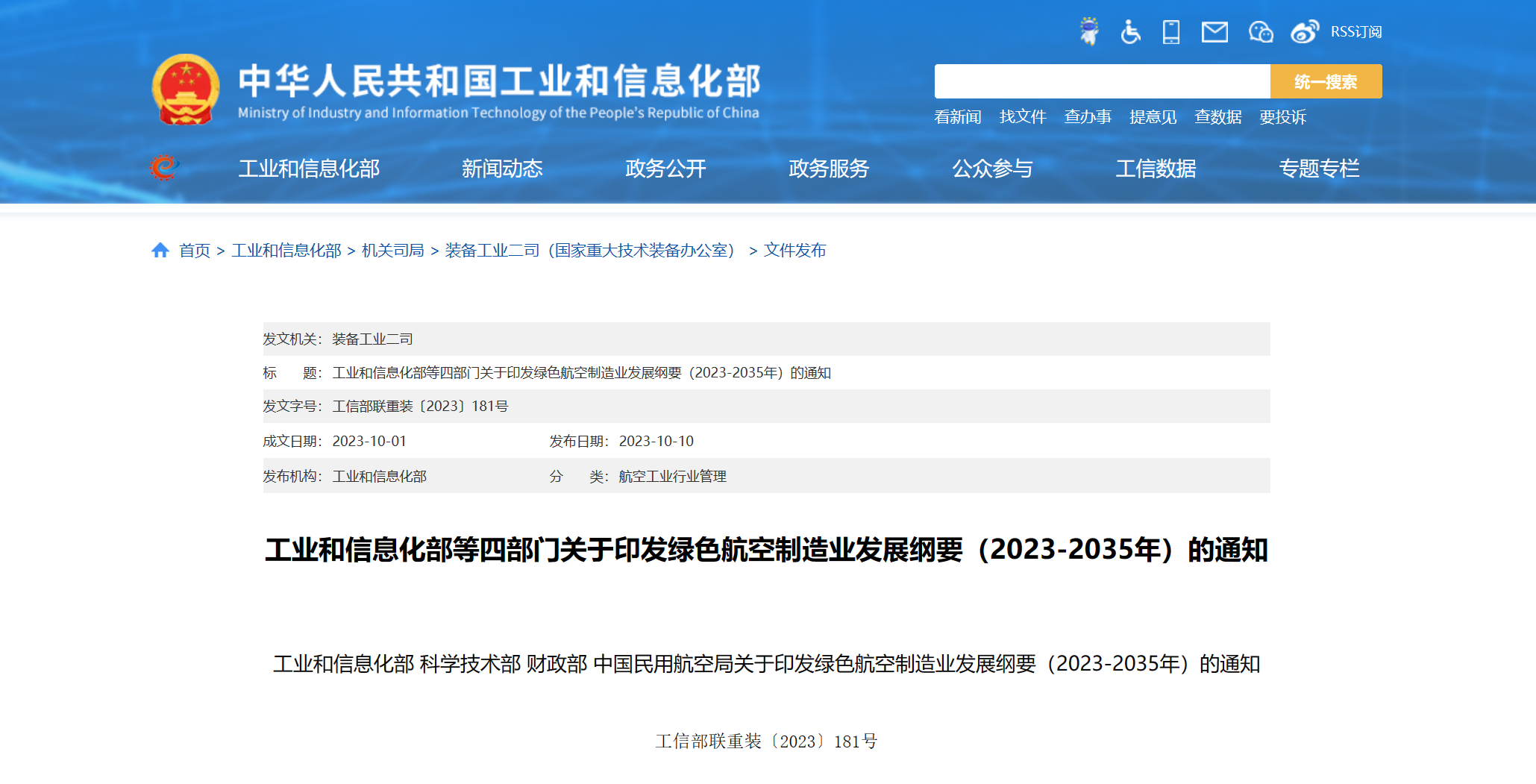Click the centered document number 181号

click(x=767, y=741)
